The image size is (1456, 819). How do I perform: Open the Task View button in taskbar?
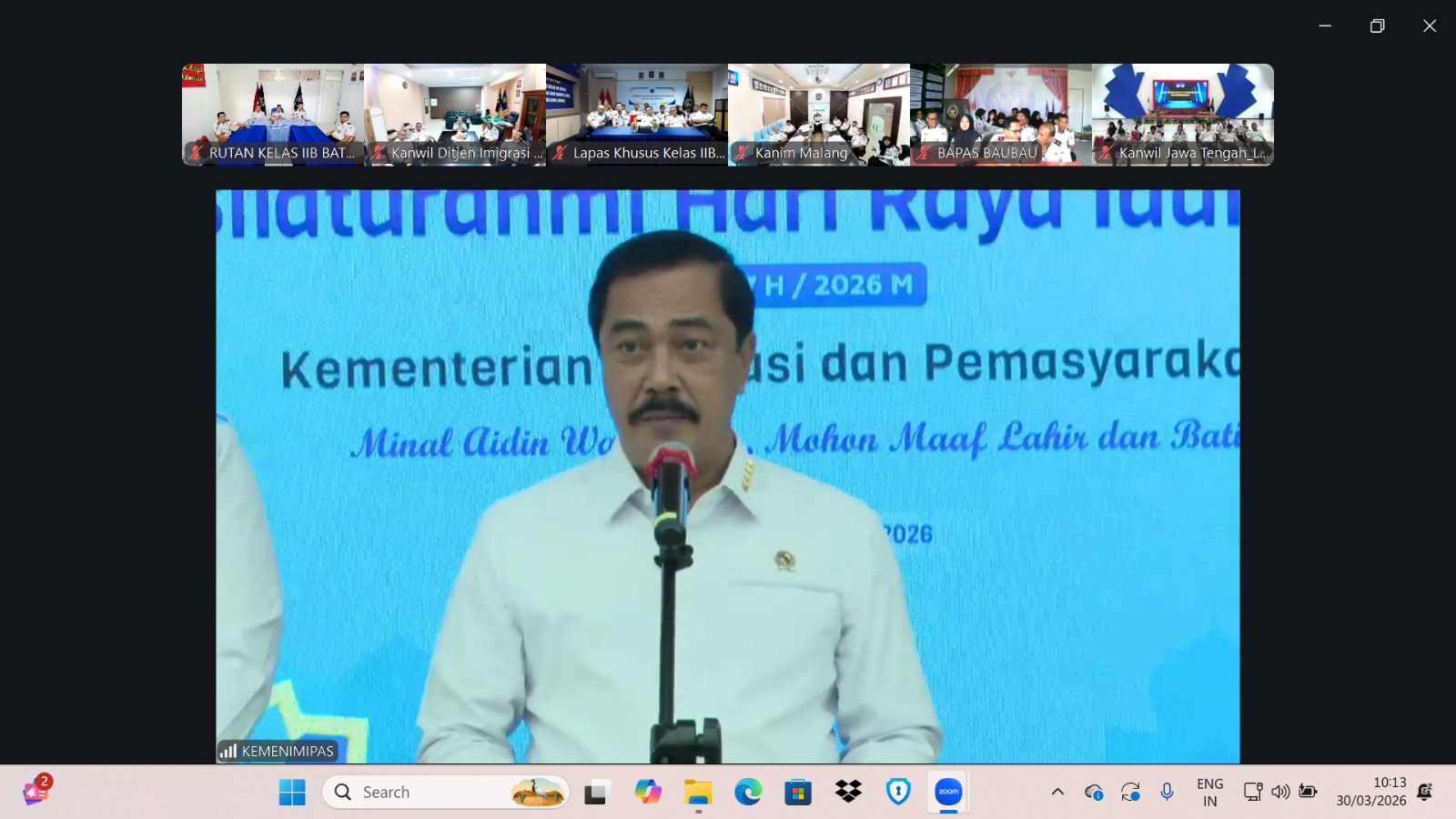click(x=596, y=792)
